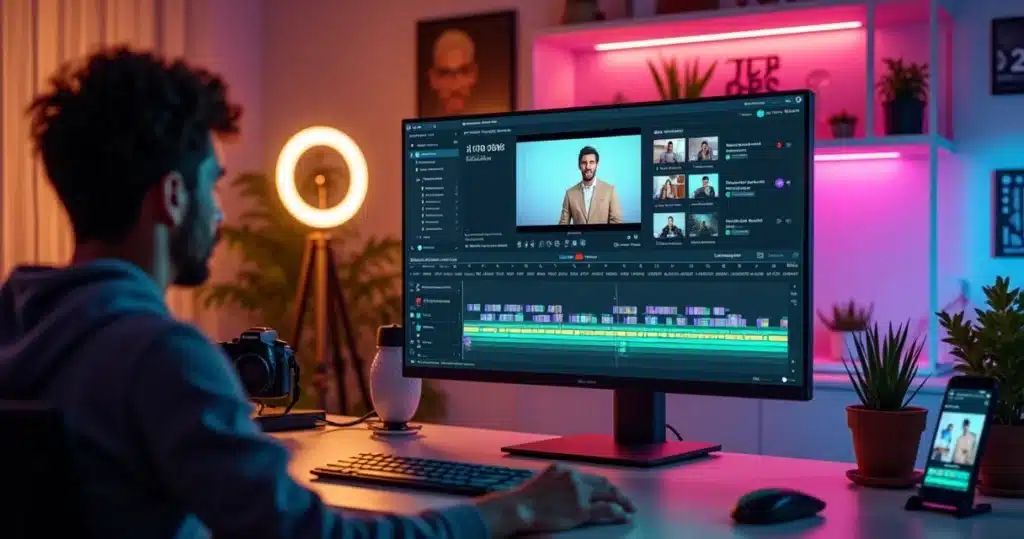Click the white round knob at the editor's bottom-right
Viewport: 1024px width, 539px height.
pos(785,380)
